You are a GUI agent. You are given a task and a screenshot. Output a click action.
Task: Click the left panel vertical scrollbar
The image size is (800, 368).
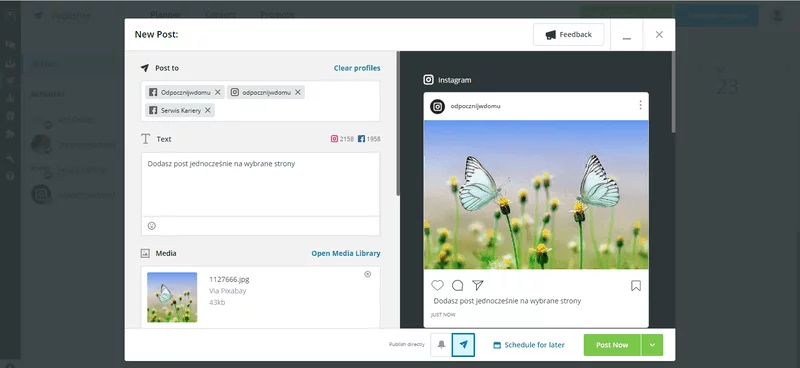(x=398, y=122)
